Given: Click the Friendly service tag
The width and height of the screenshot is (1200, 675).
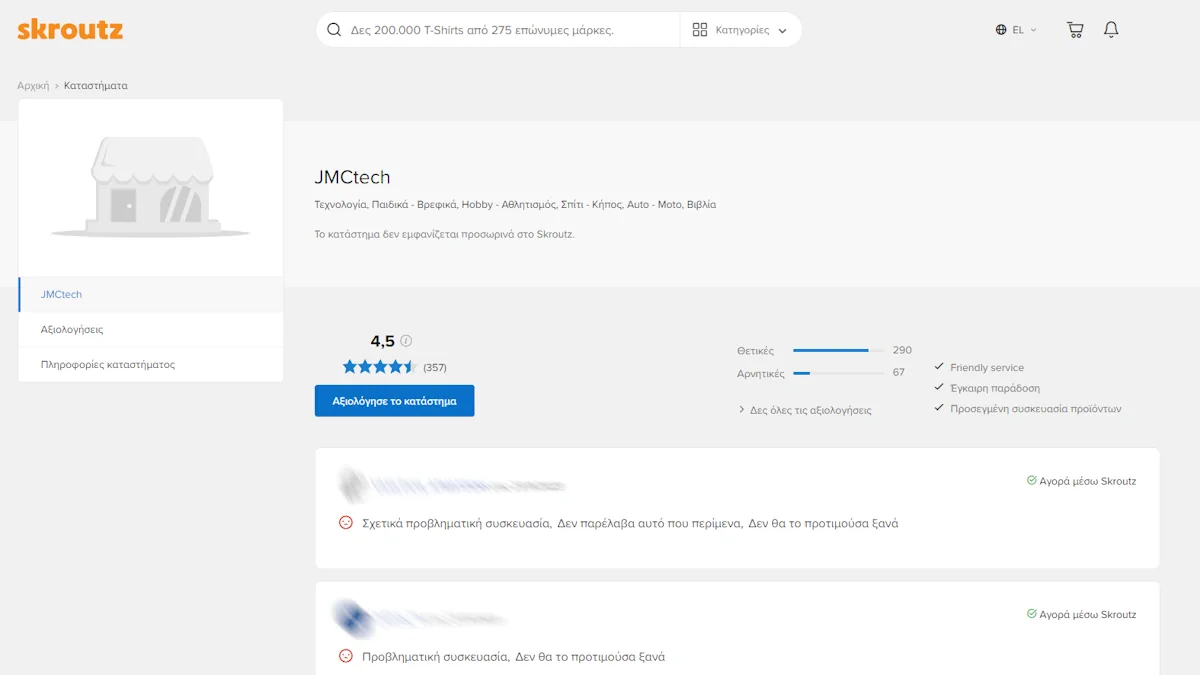Looking at the screenshot, I should click(987, 368).
